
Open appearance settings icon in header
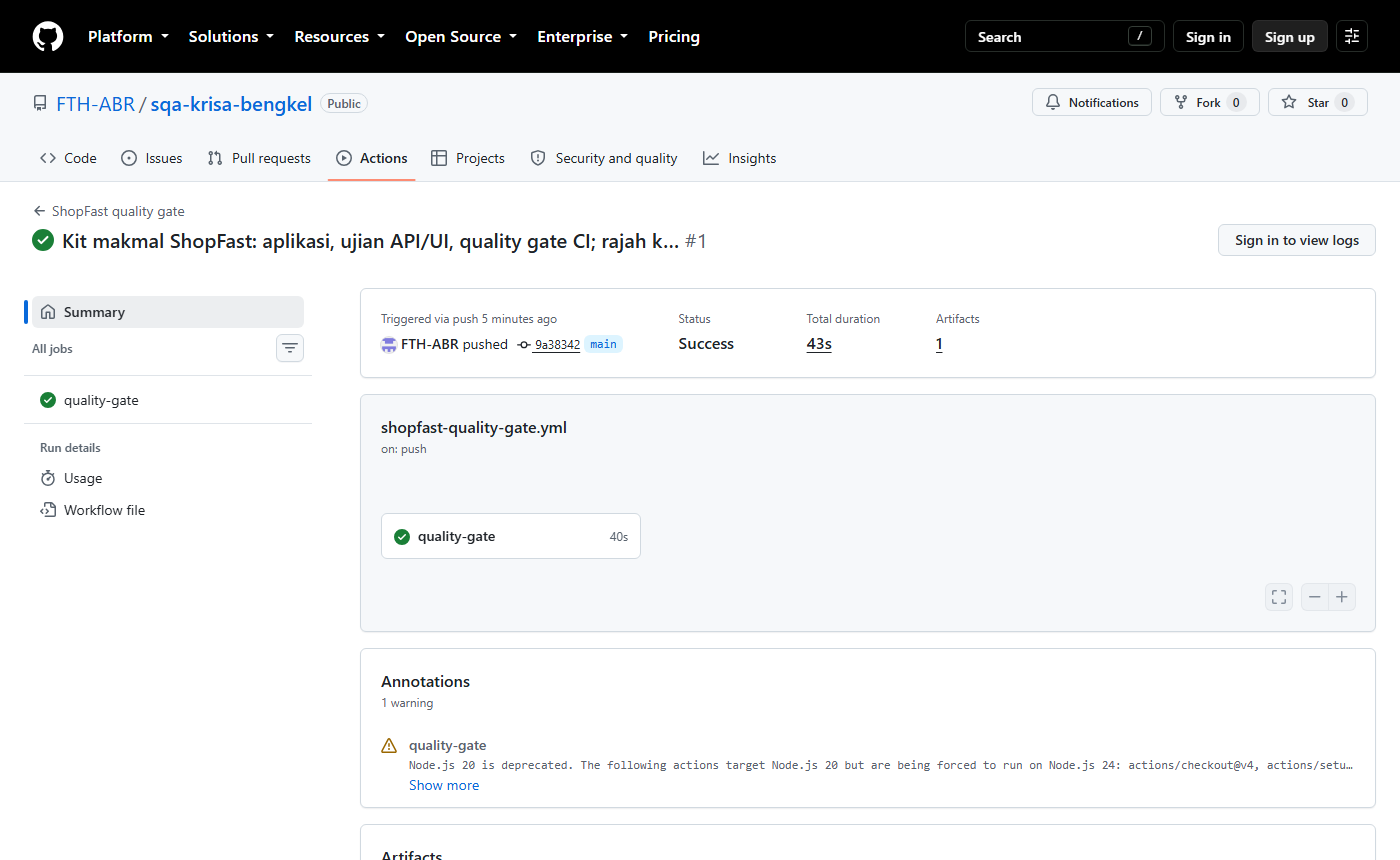click(x=1352, y=37)
